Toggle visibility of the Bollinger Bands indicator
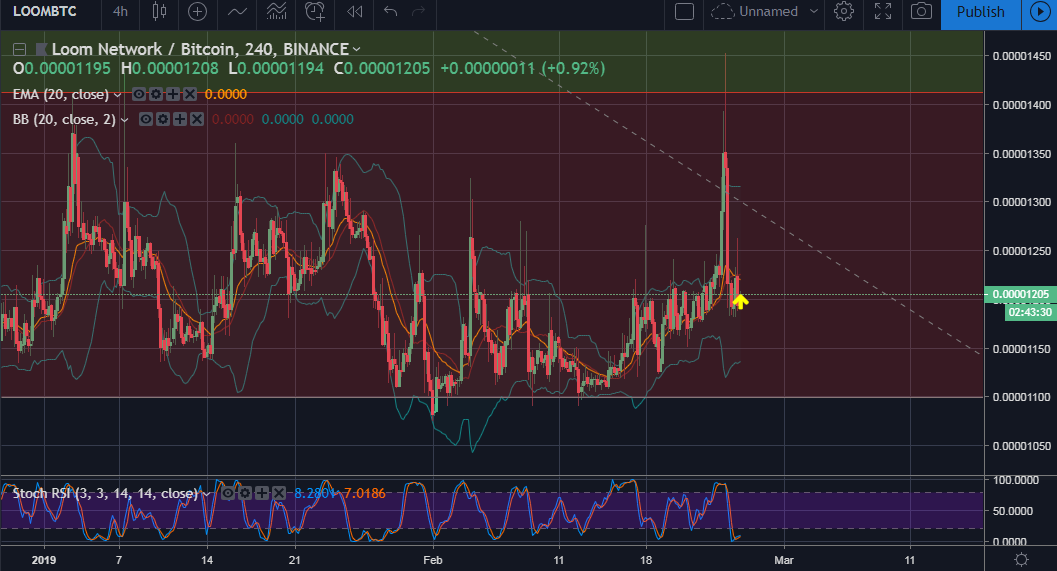This screenshot has width=1057, height=571. point(146,119)
